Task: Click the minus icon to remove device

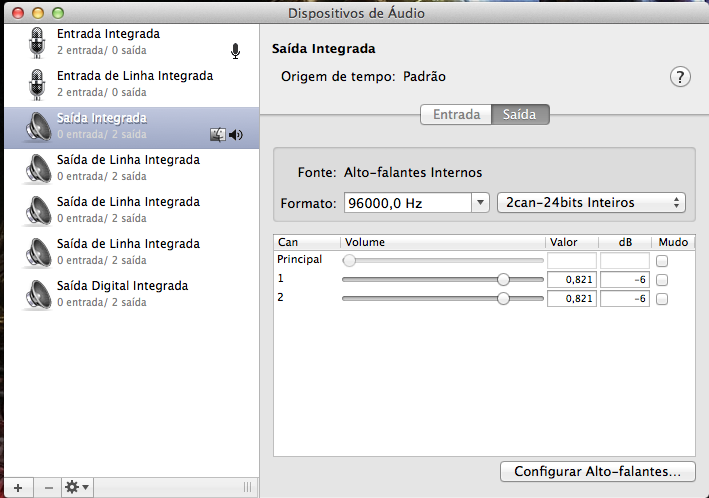Action: [x=49, y=487]
